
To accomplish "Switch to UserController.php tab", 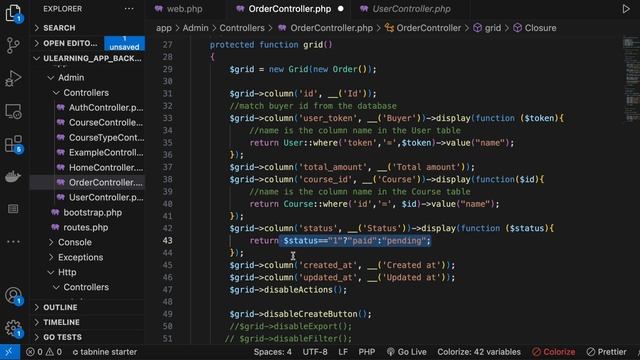I will (x=411, y=9).
